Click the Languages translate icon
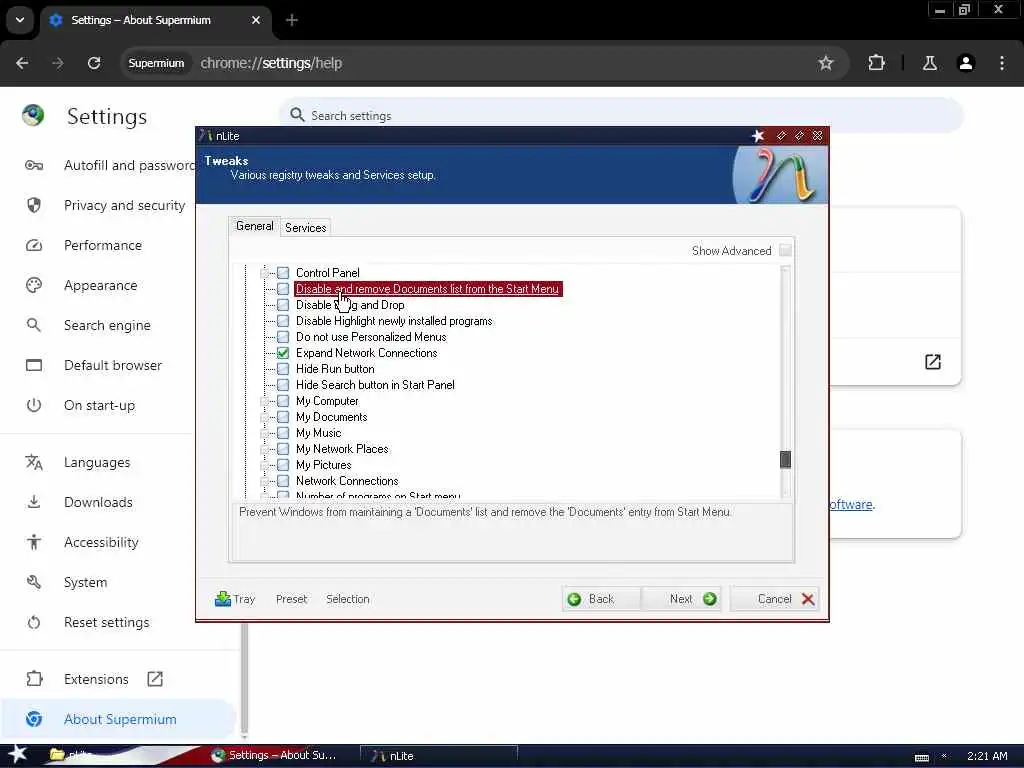Image resolution: width=1024 pixels, height=768 pixels. coord(33,462)
